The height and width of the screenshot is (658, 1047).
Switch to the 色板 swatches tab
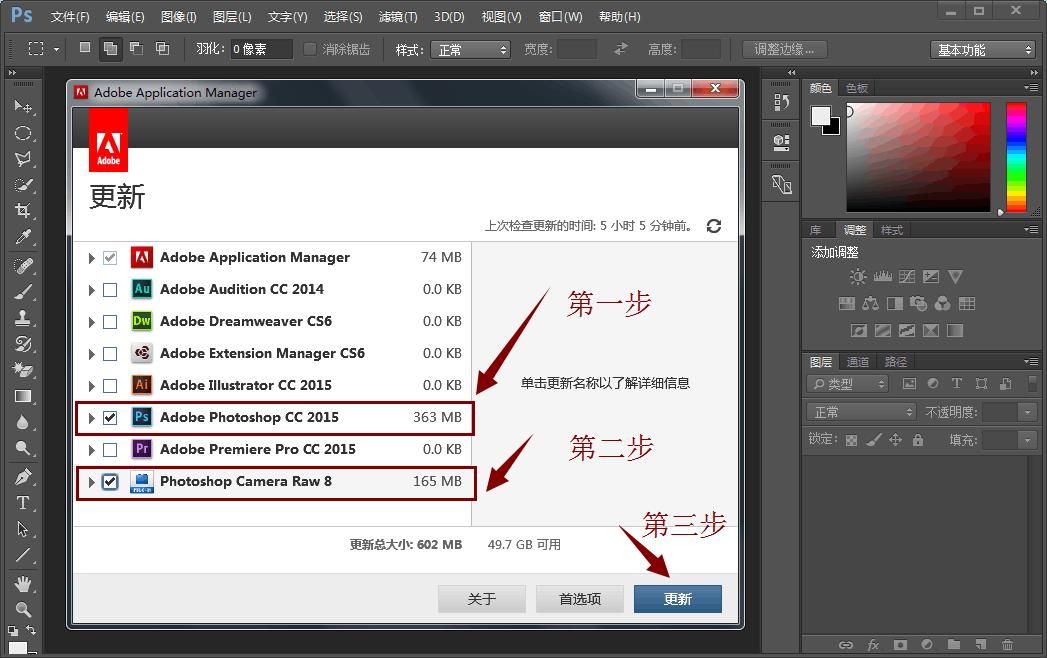point(857,88)
